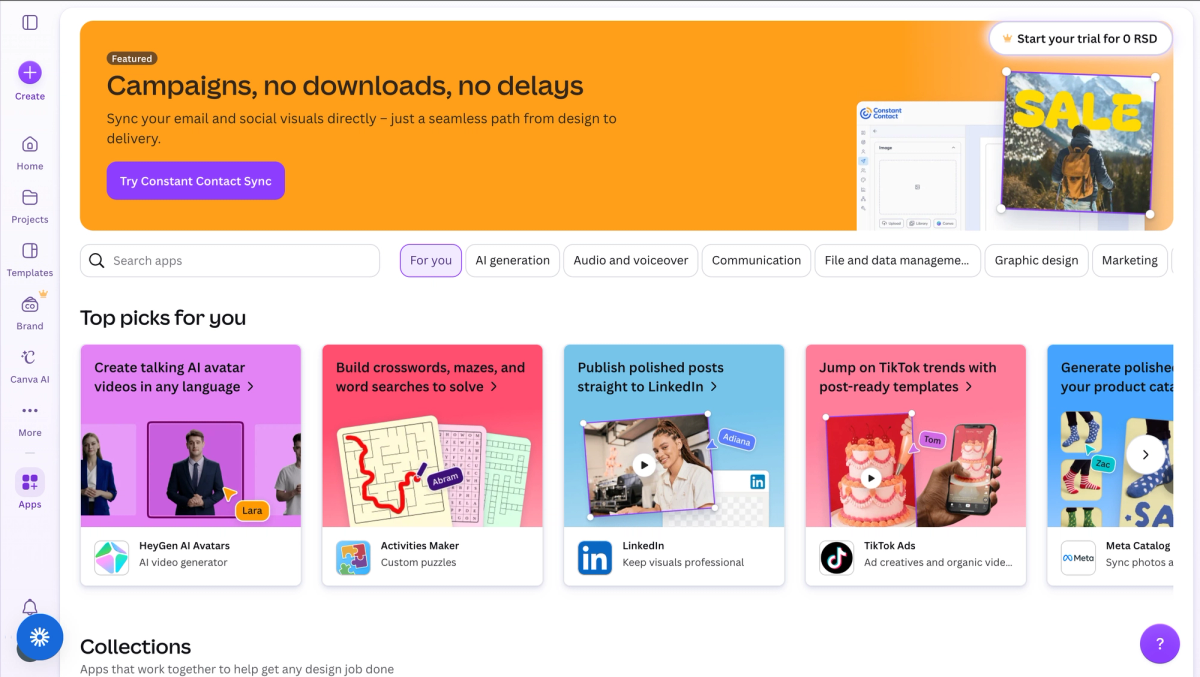Viewport: 1200px width, 677px height.
Task: Open More options in sidebar
Action: tap(30, 419)
